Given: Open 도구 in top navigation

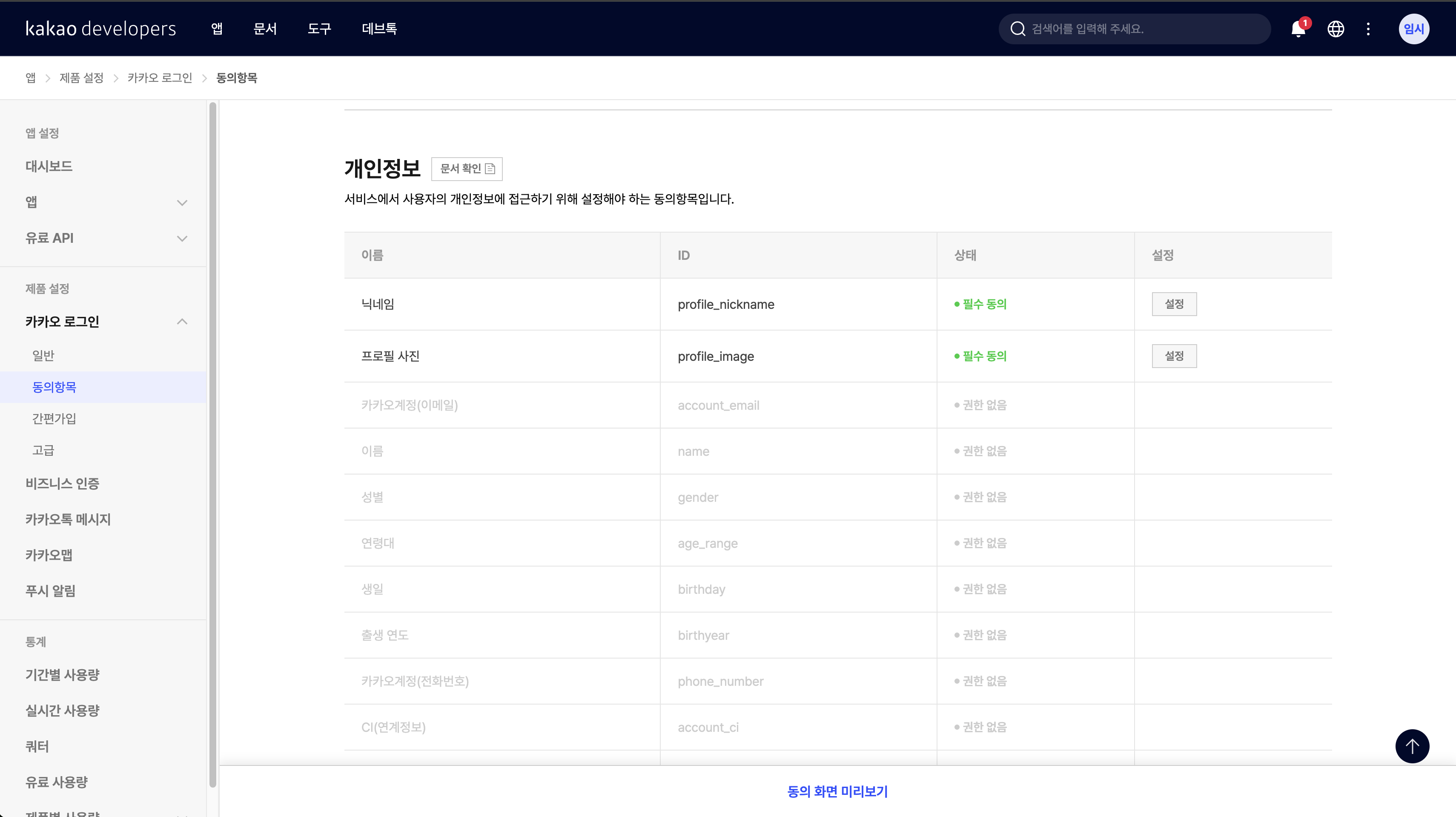Looking at the screenshot, I should click(x=319, y=28).
